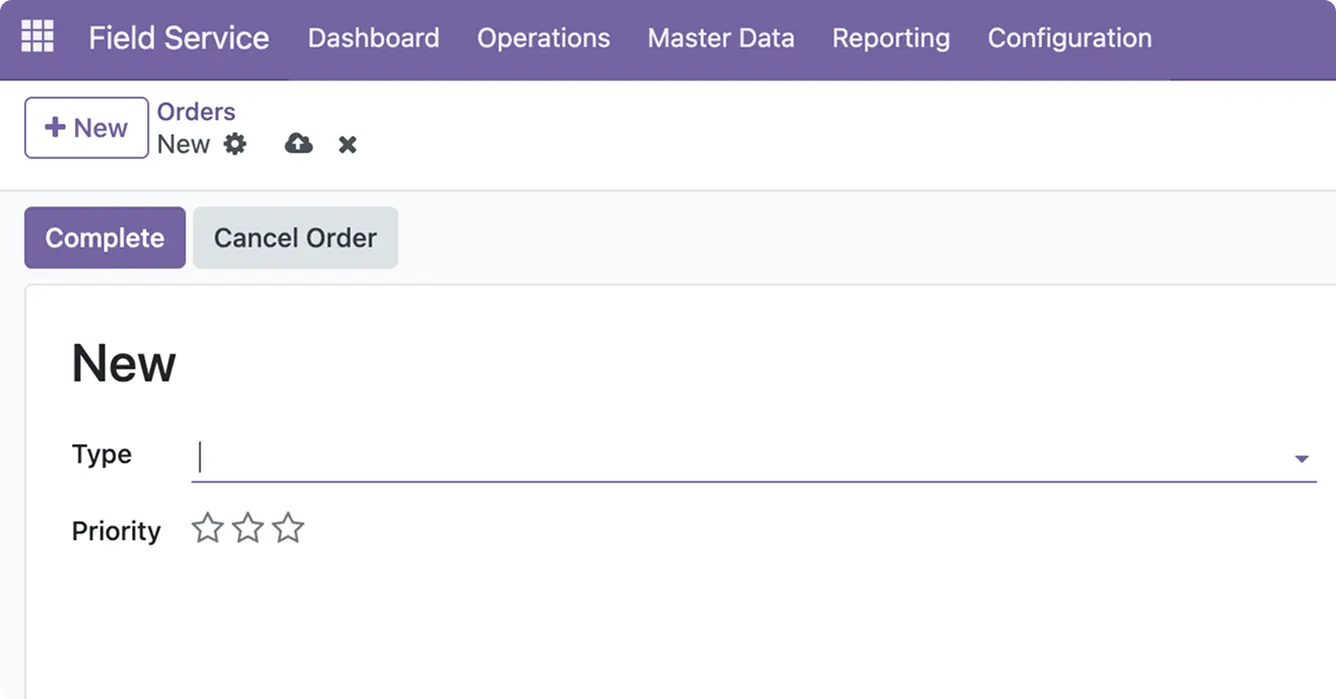Discard changes using the X icon

pyautogui.click(x=347, y=145)
